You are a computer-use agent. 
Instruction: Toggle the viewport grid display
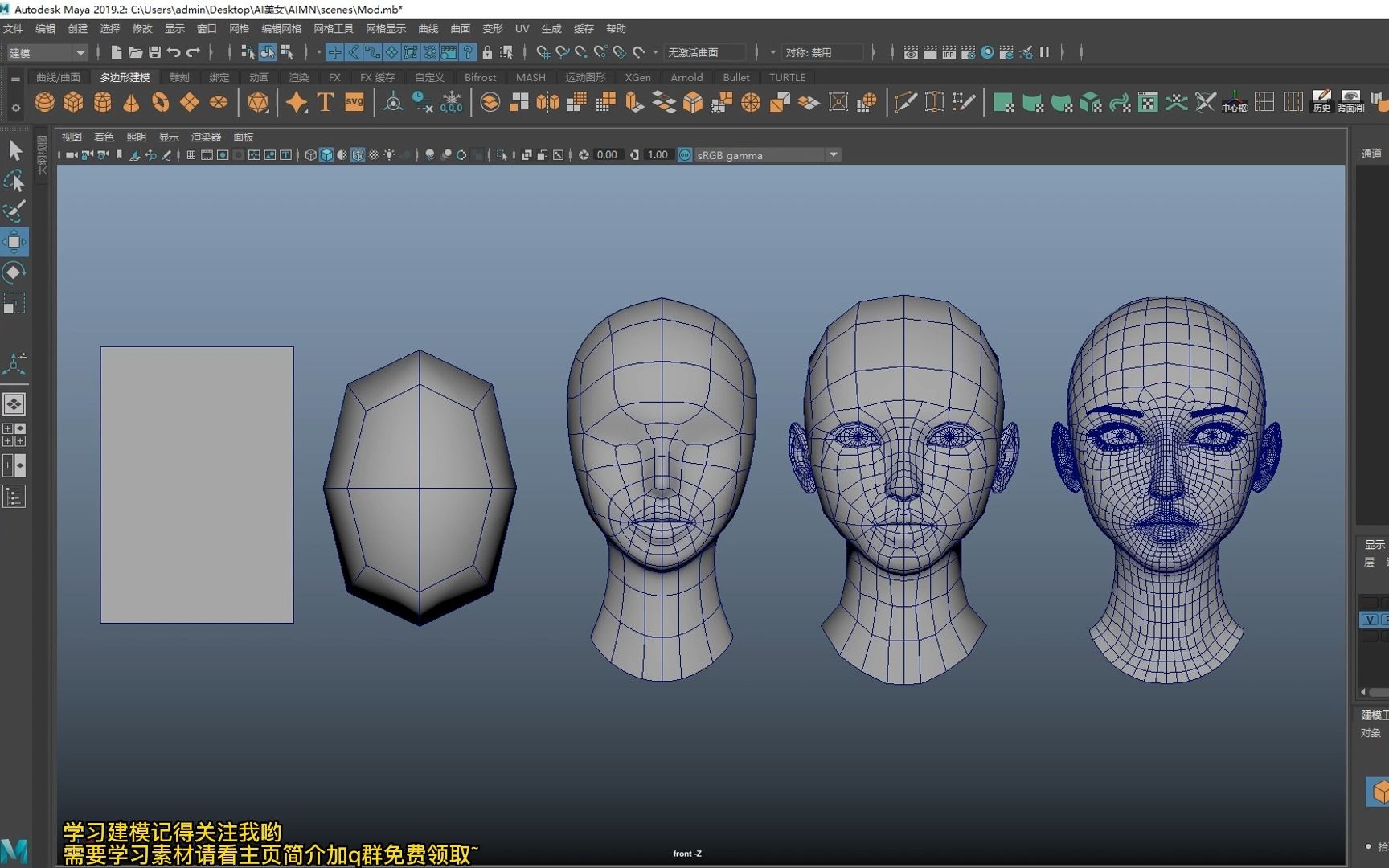(x=191, y=155)
